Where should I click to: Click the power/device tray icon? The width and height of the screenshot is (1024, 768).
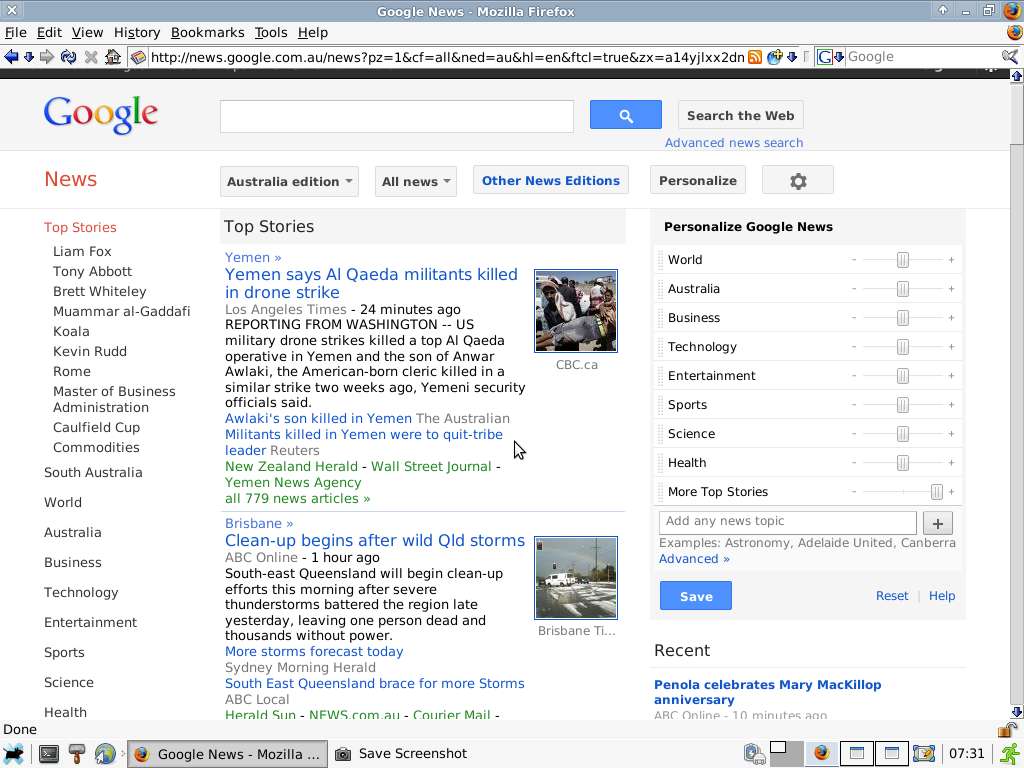tap(754, 754)
